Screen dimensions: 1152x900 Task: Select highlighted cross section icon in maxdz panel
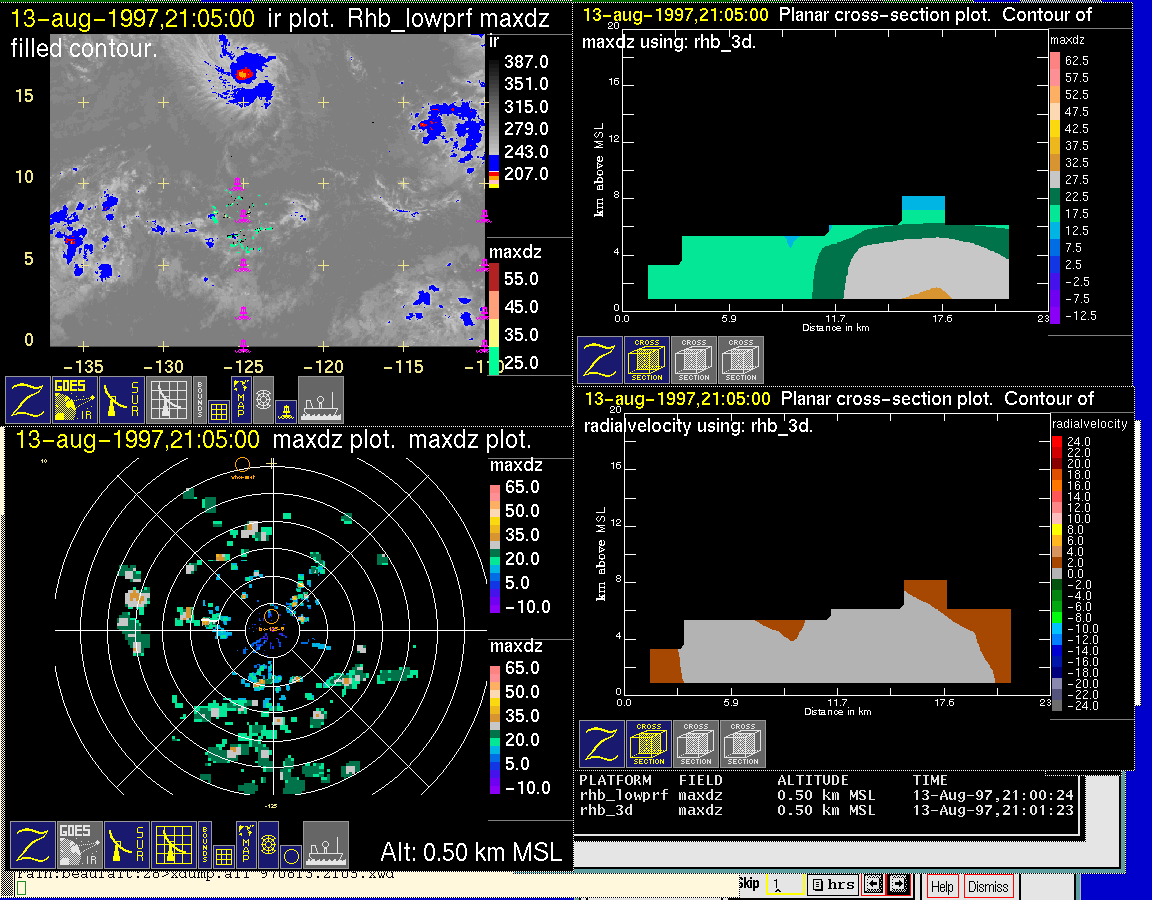647,360
